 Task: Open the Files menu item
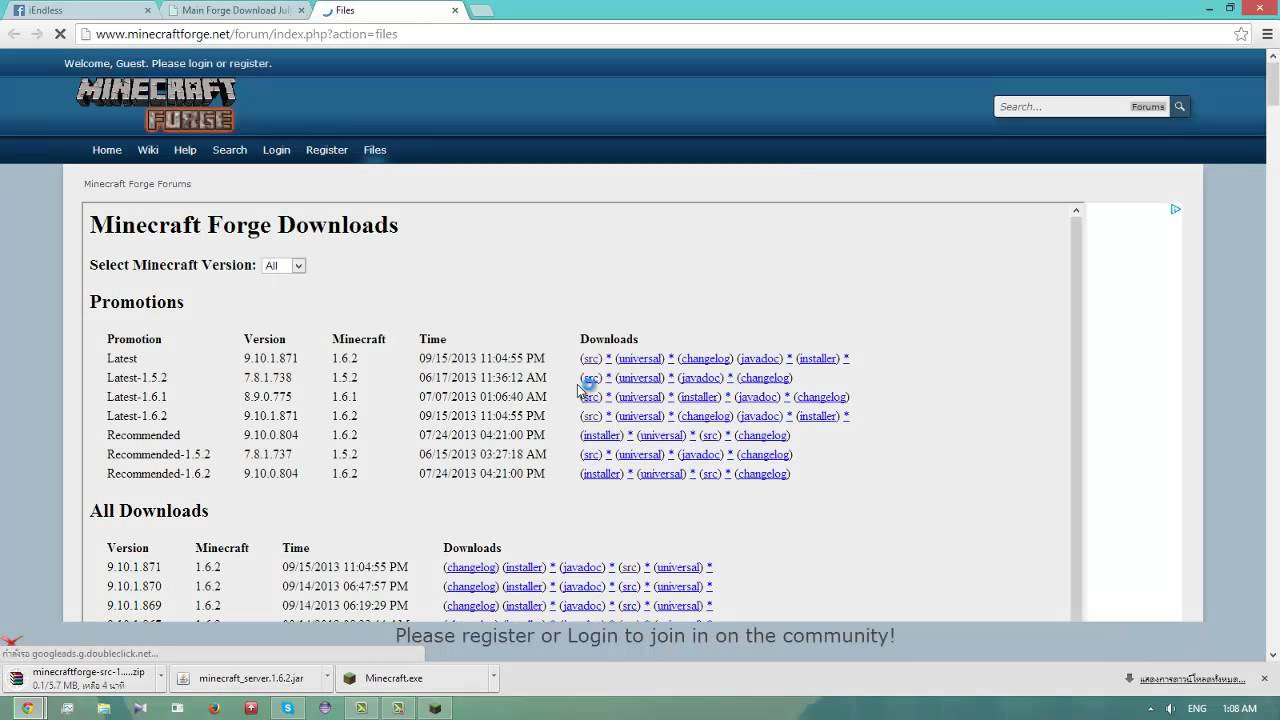(375, 150)
